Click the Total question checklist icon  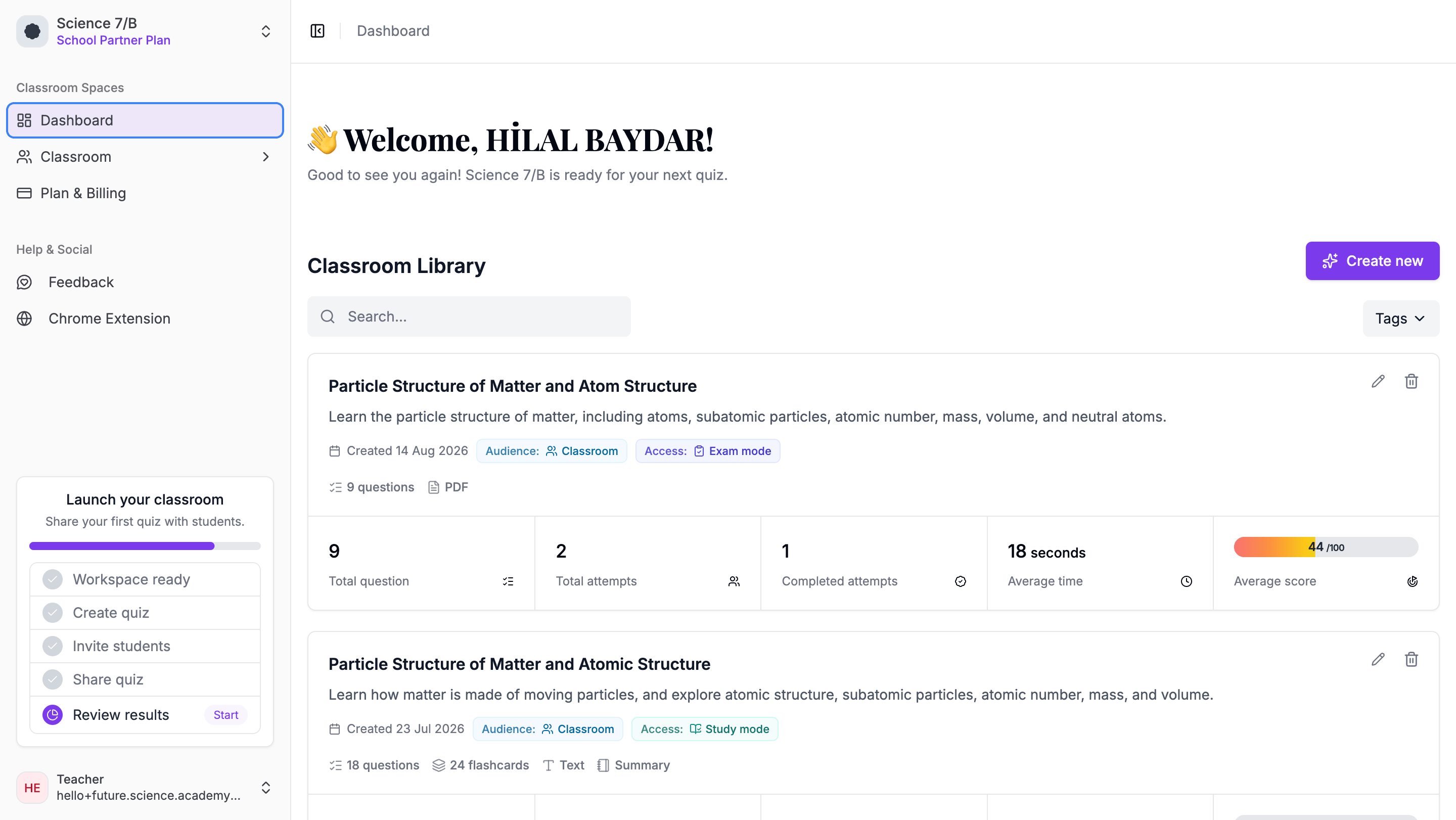tap(508, 581)
